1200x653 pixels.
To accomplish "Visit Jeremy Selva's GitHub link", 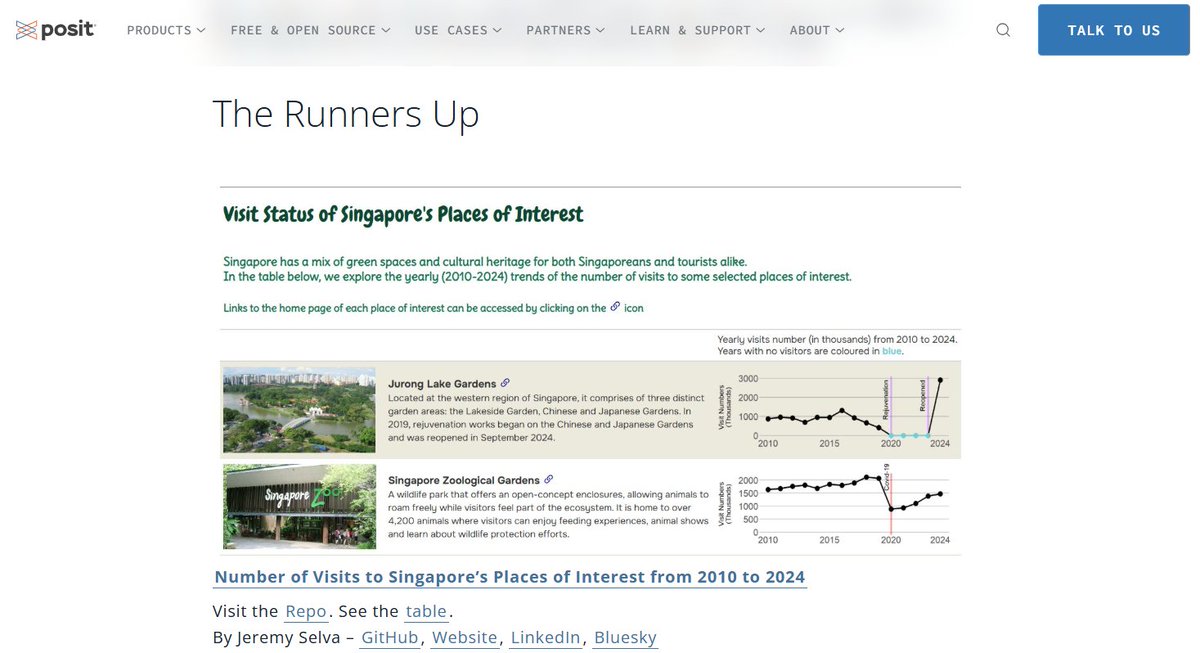I will coord(391,637).
